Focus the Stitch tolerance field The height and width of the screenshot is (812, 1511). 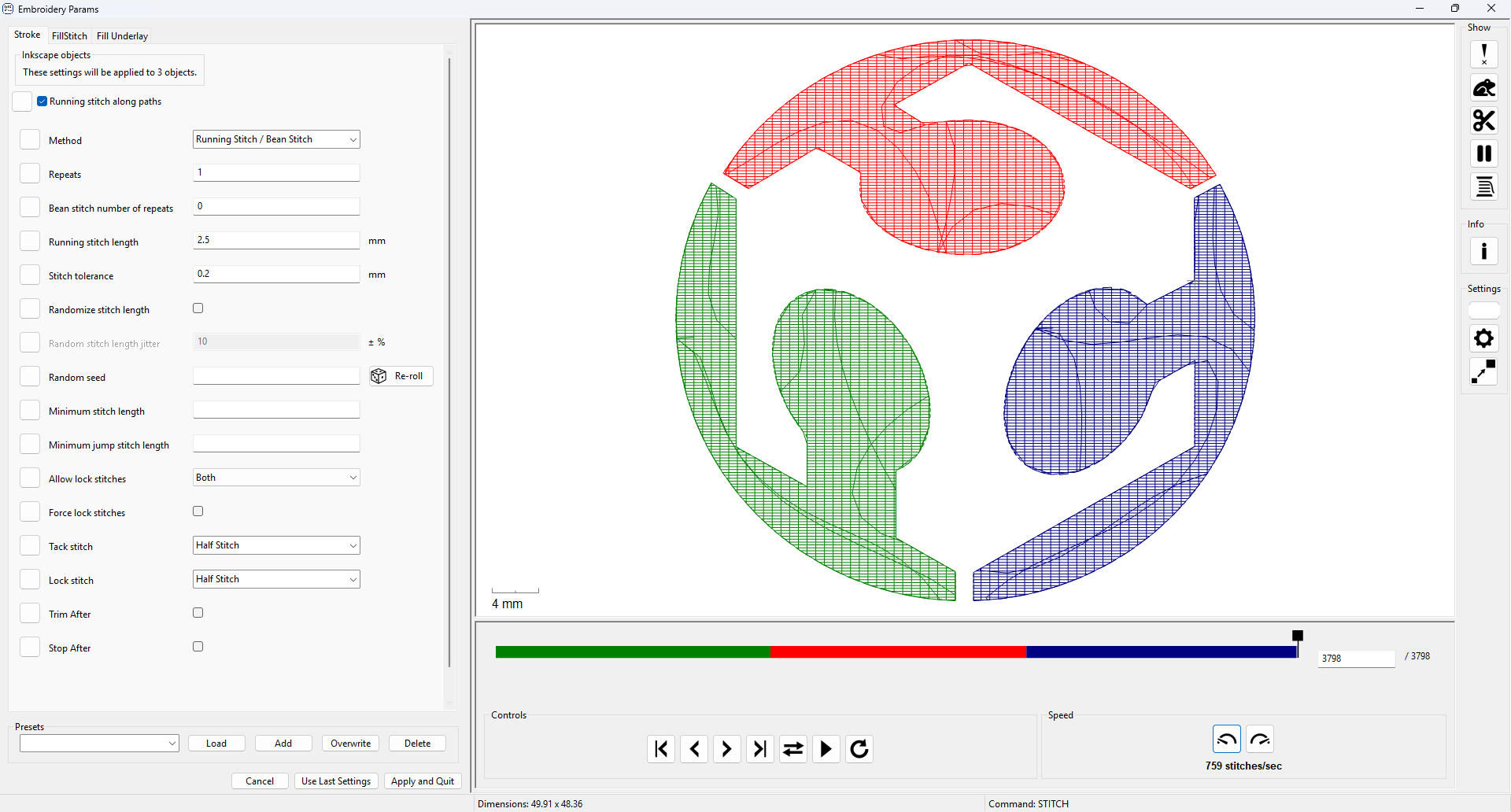pos(276,274)
